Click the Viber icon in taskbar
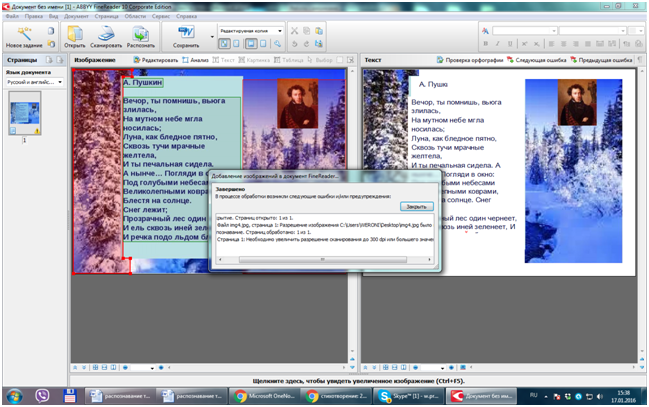The width and height of the screenshot is (649, 407). click(42, 396)
